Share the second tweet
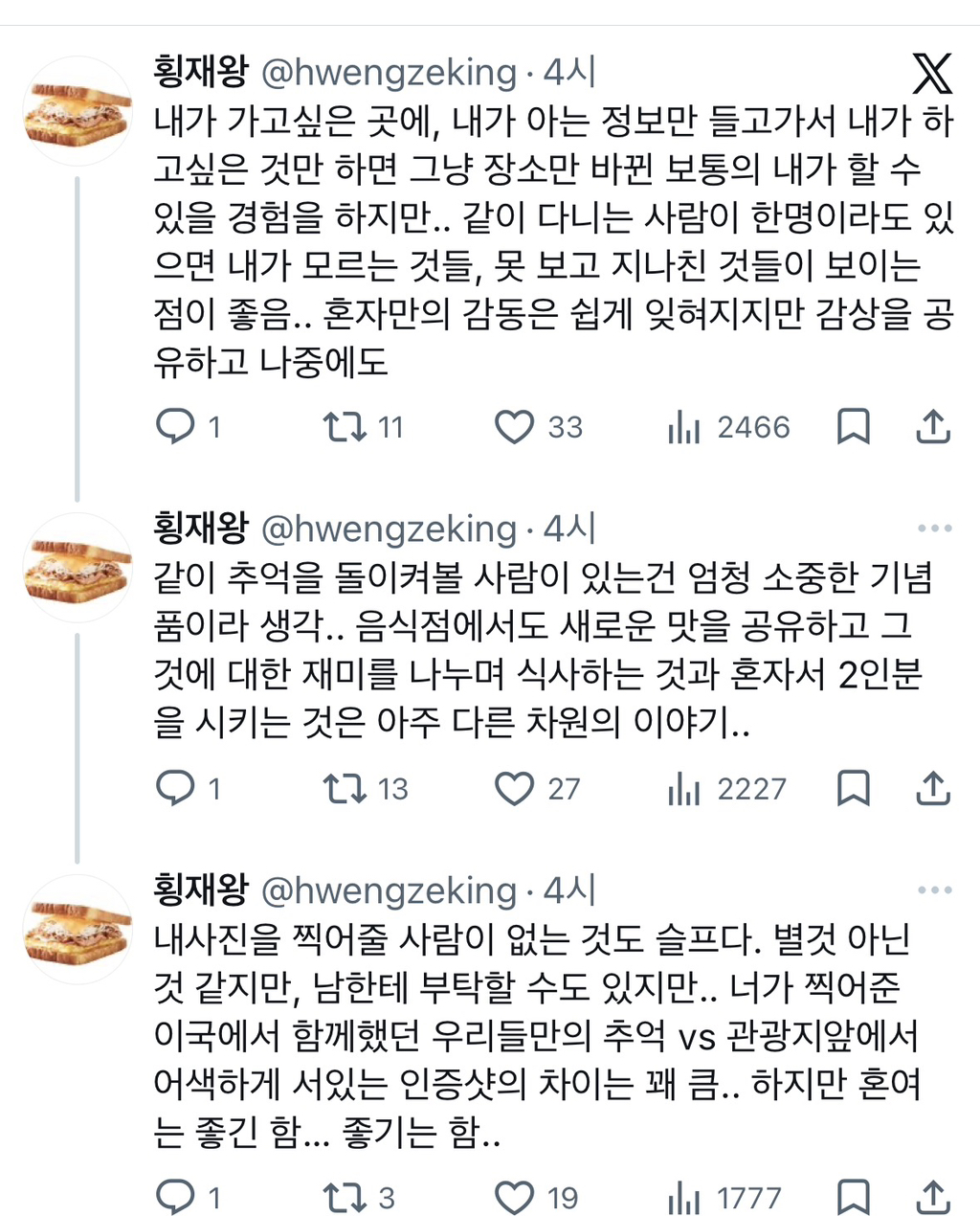 tap(932, 788)
